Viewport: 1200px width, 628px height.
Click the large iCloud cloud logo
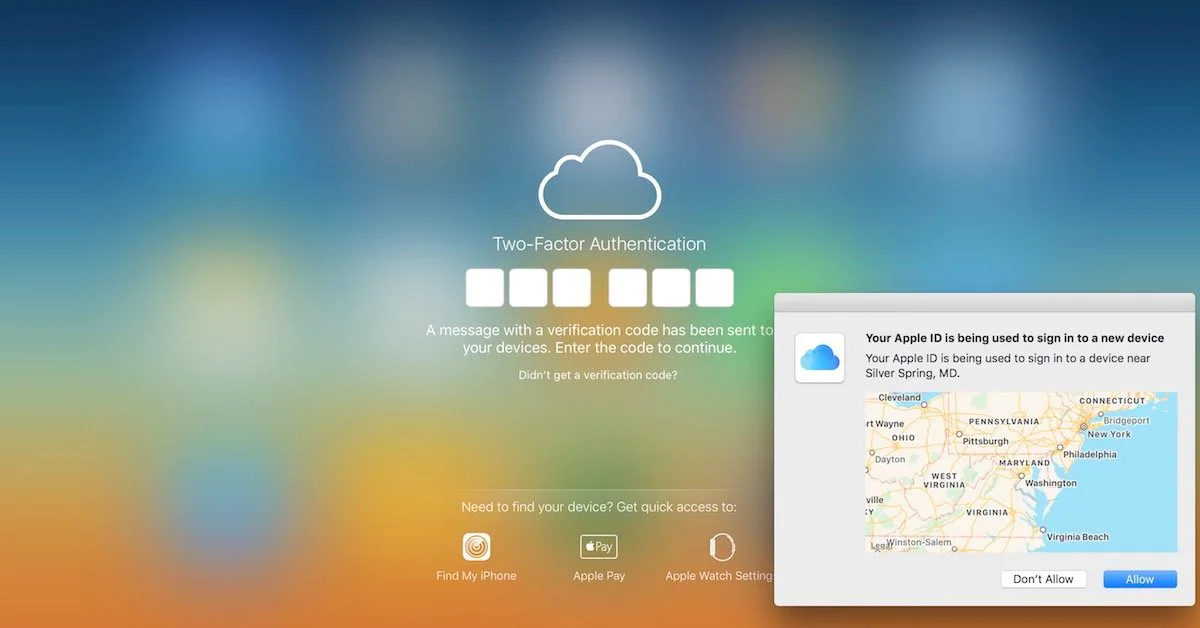[599, 180]
